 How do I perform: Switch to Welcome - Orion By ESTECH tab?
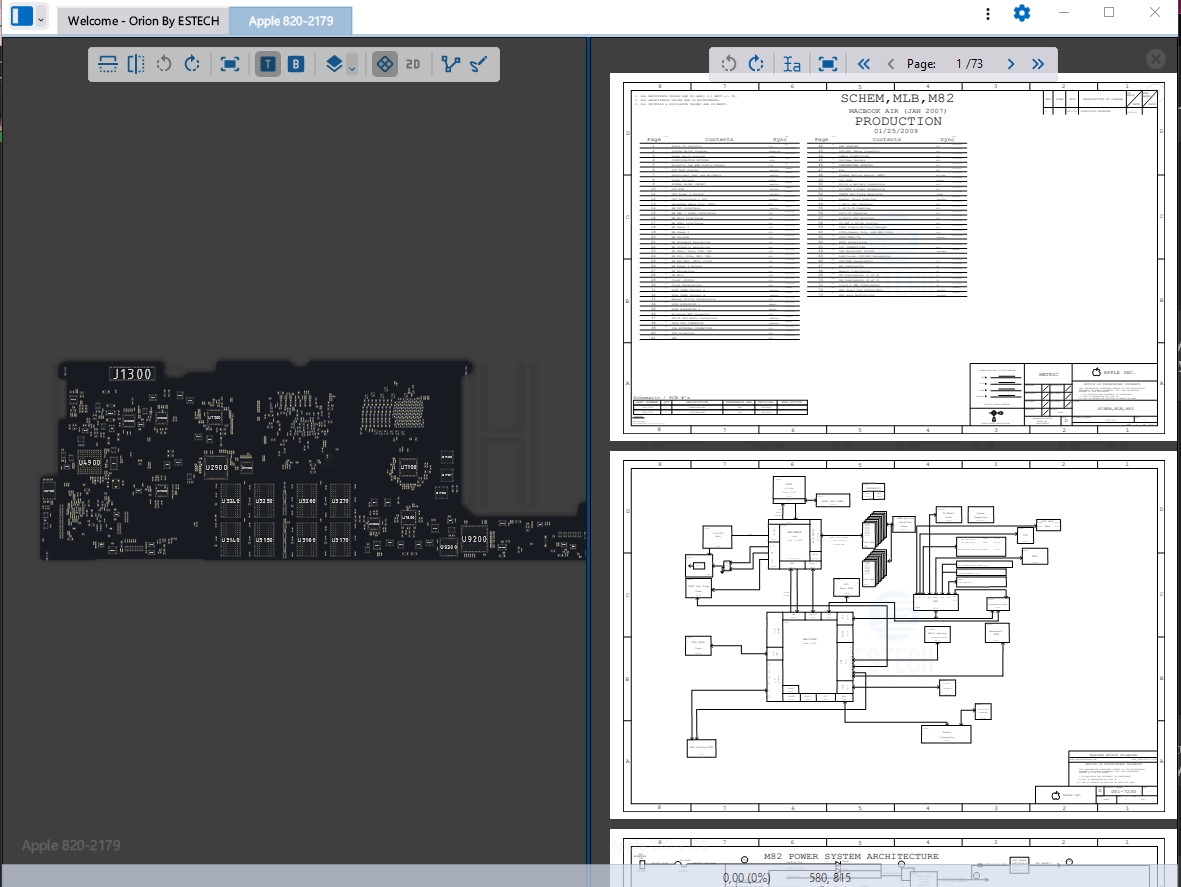tap(143, 21)
